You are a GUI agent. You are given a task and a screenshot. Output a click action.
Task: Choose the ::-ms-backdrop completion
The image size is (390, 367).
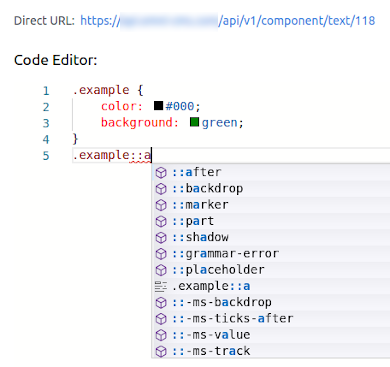coord(271,302)
